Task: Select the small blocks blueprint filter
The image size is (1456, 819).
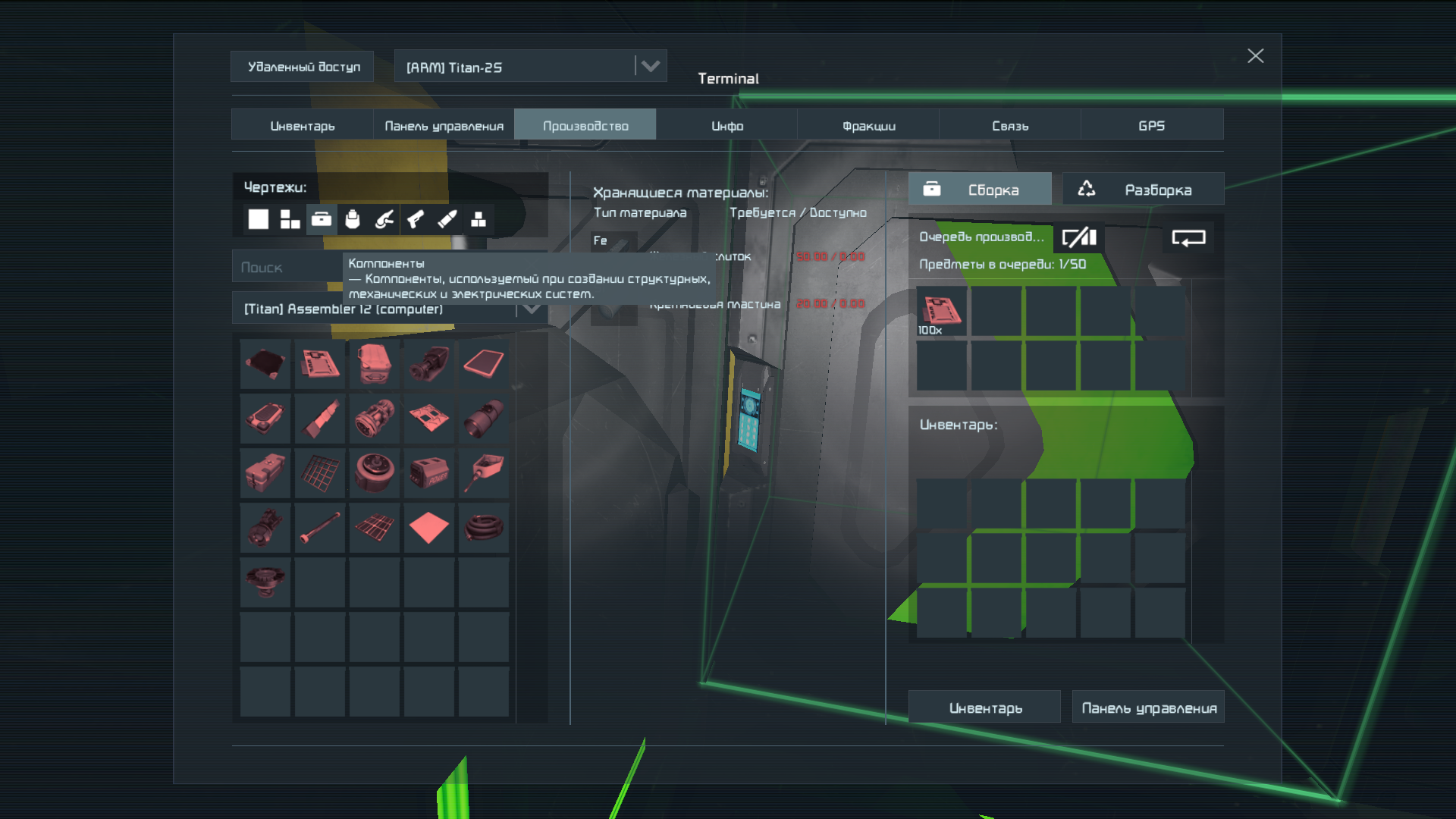Action: pyautogui.click(x=290, y=220)
